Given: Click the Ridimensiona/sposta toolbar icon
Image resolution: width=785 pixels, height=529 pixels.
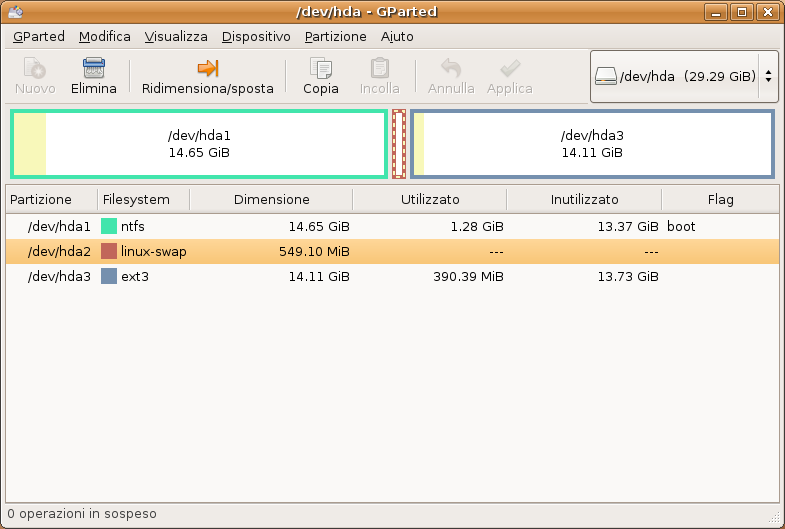Looking at the screenshot, I should [x=207, y=68].
